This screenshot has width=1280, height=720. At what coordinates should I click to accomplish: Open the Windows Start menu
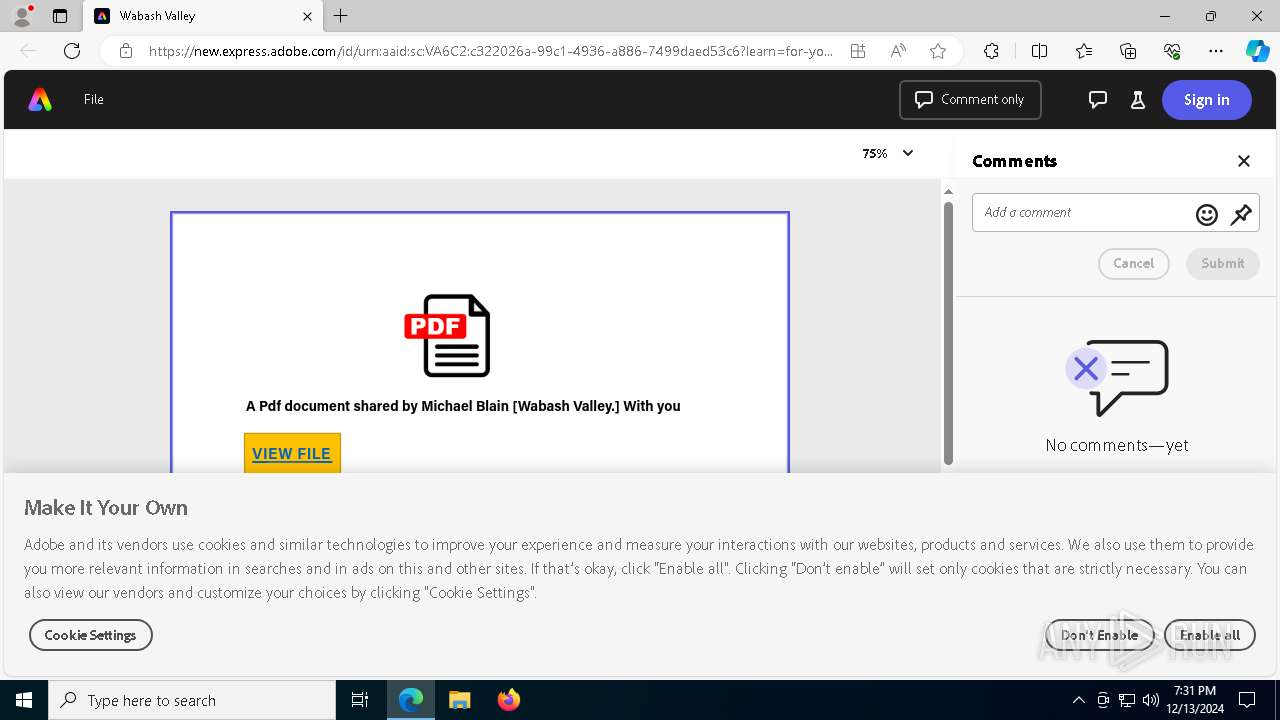point(24,700)
